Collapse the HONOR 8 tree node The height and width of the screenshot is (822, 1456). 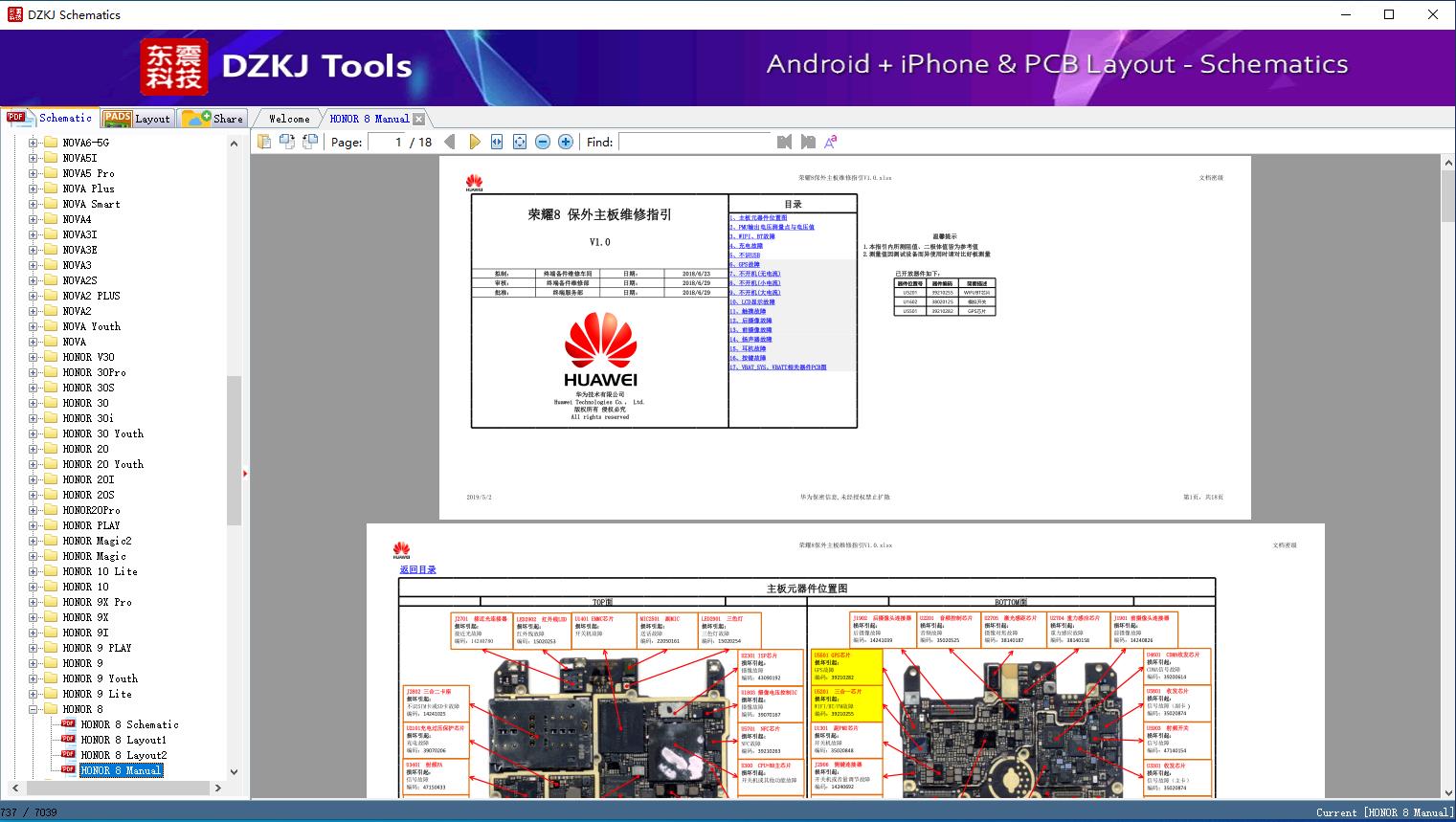click(x=34, y=709)
